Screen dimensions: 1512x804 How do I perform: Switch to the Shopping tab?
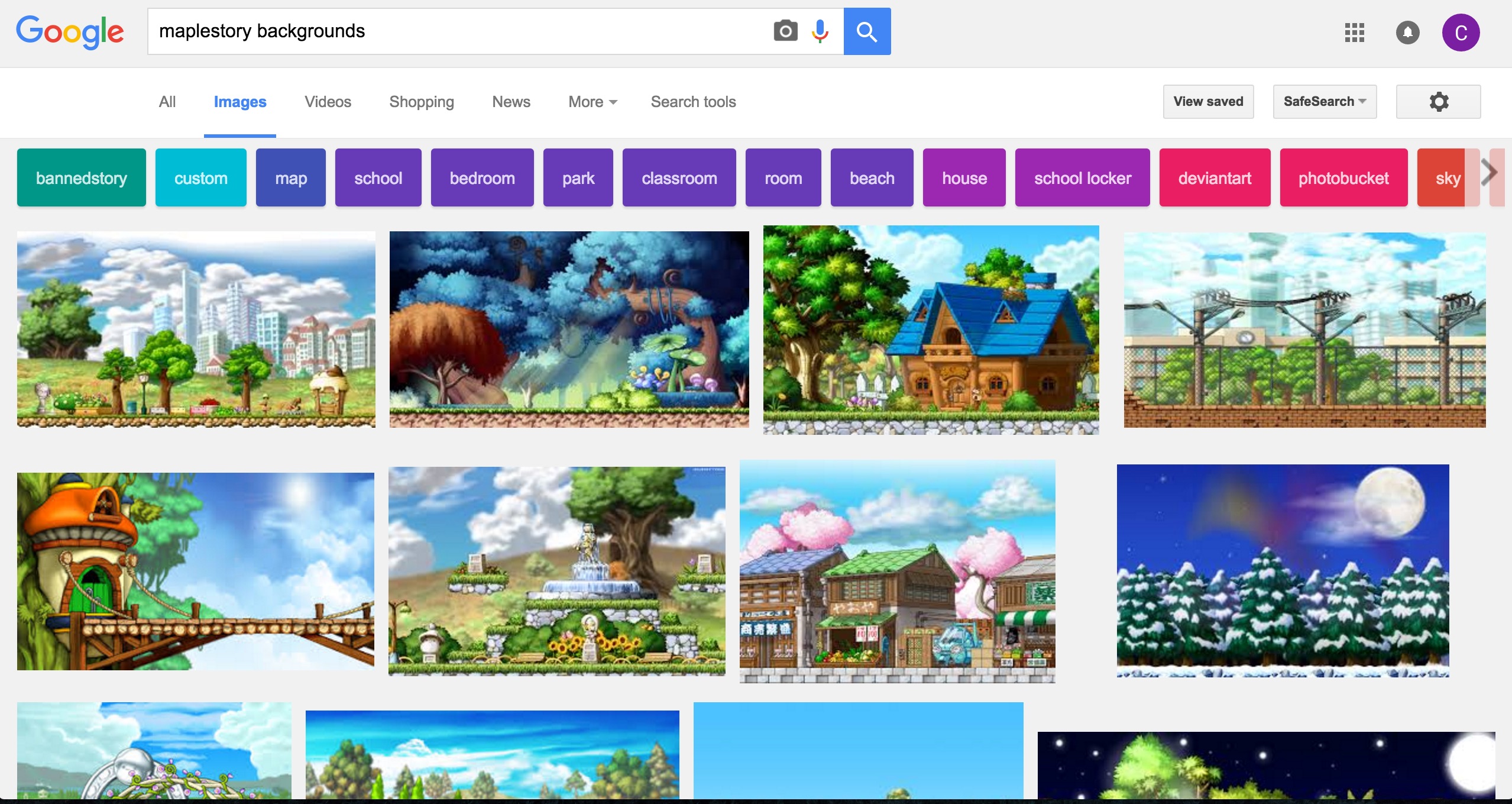tap(422, 102)
